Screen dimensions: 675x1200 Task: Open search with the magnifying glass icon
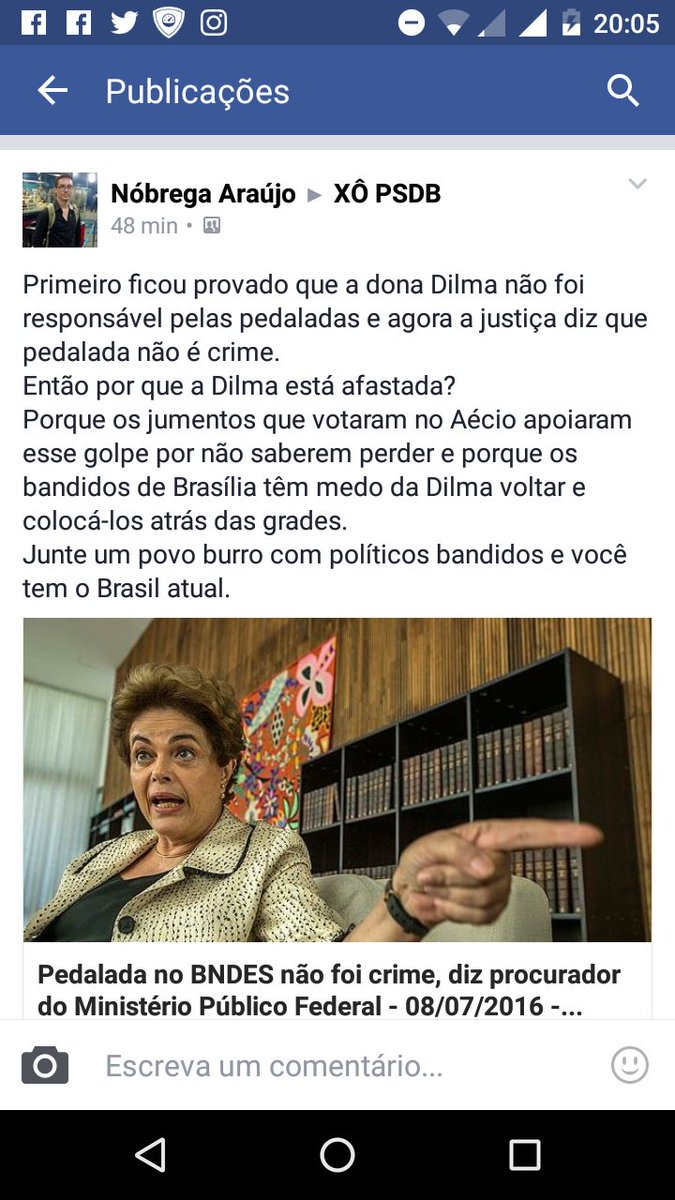point(623,91)
